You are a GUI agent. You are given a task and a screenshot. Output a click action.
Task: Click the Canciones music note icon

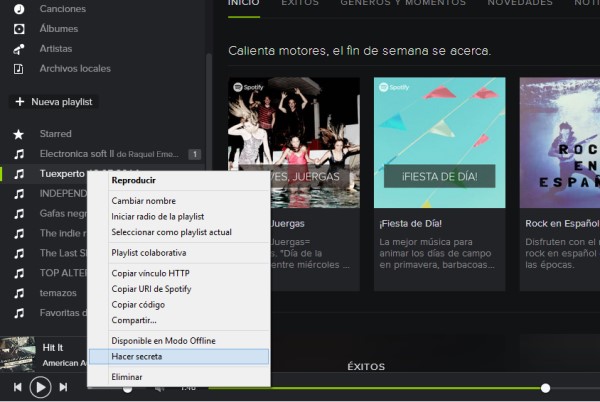point(19,9)
